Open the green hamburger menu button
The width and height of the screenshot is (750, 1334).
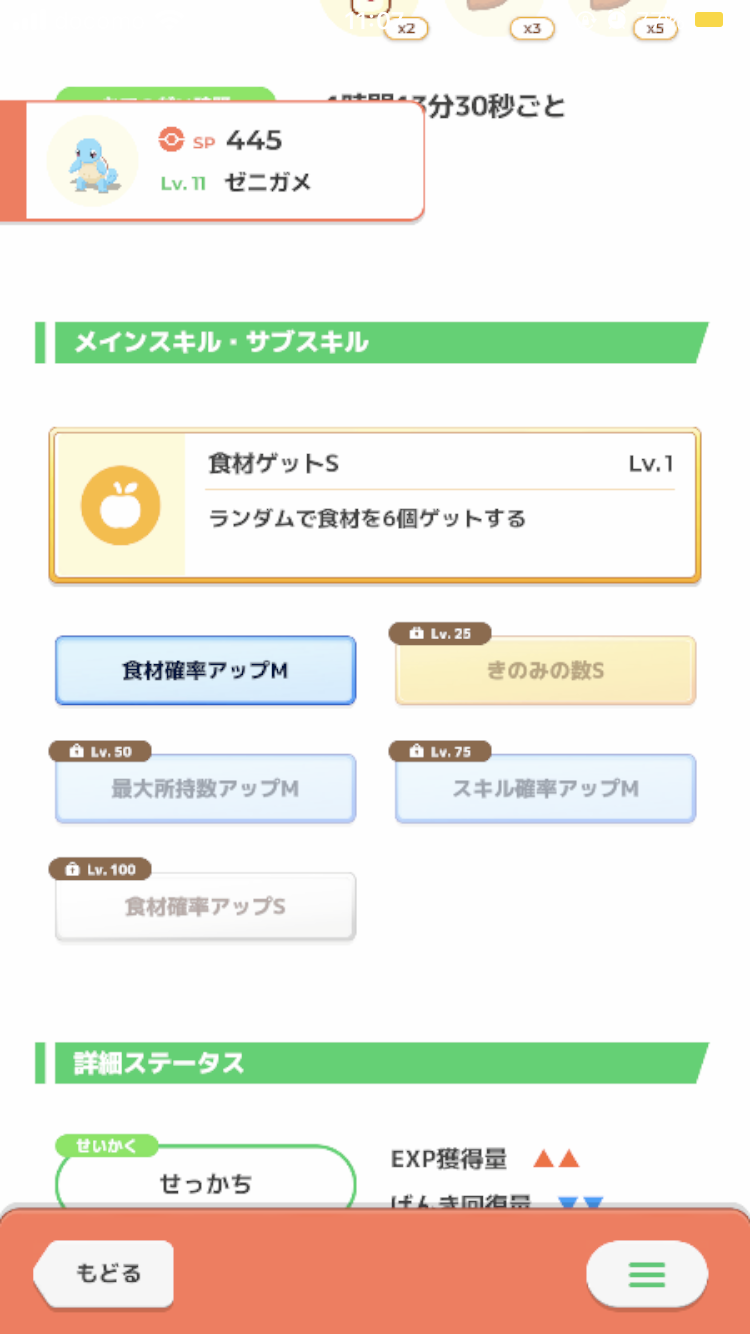coord(646,1274)
